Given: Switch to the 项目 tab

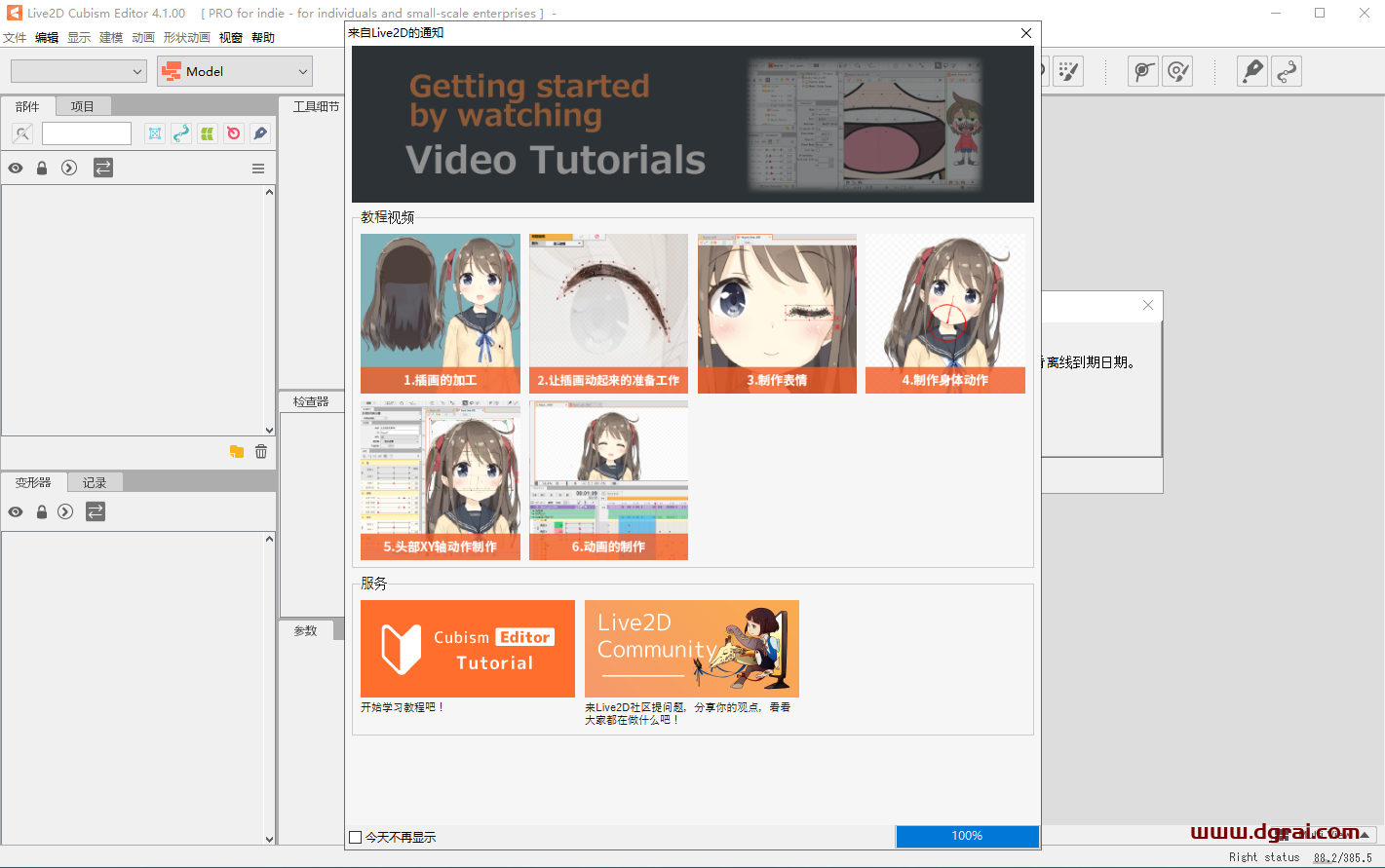Looking at the screenshot, I should [83, 105].
